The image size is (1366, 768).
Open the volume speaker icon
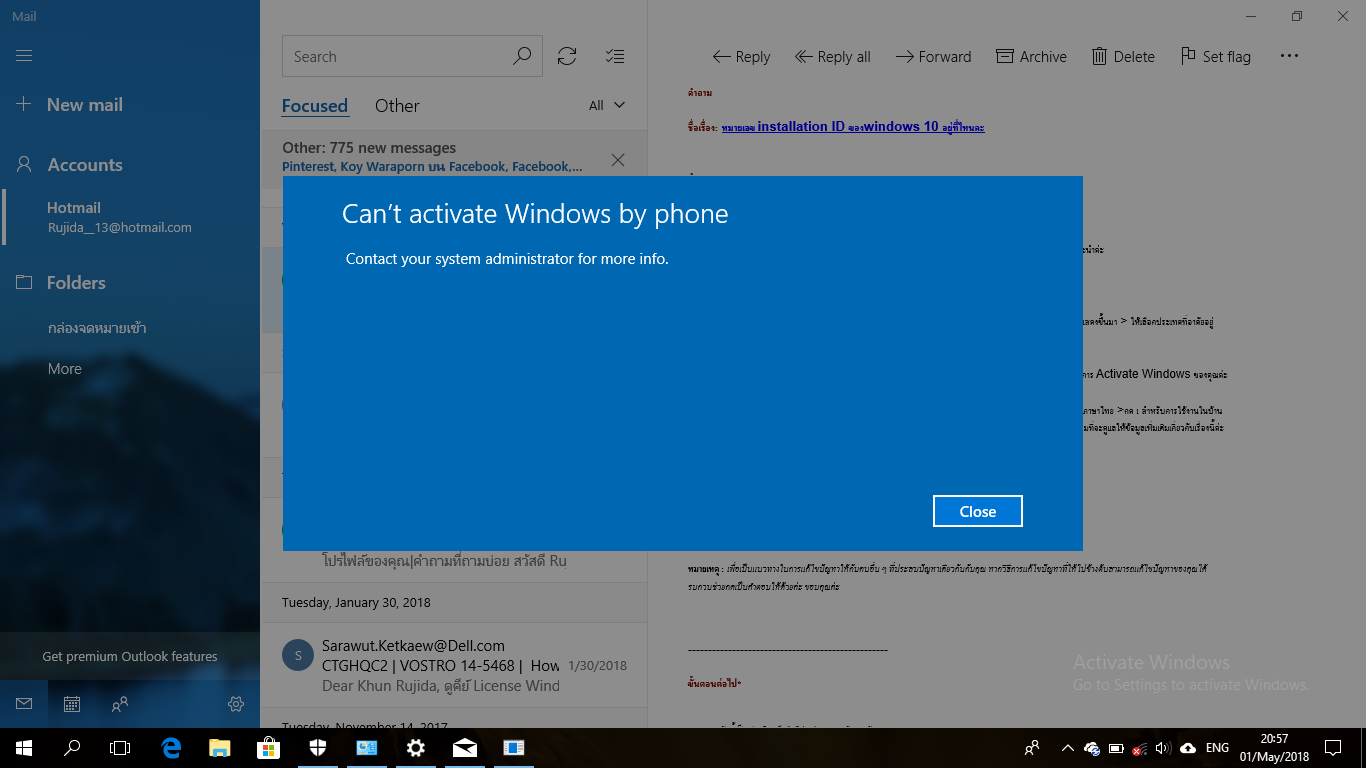coord(1162,748)
